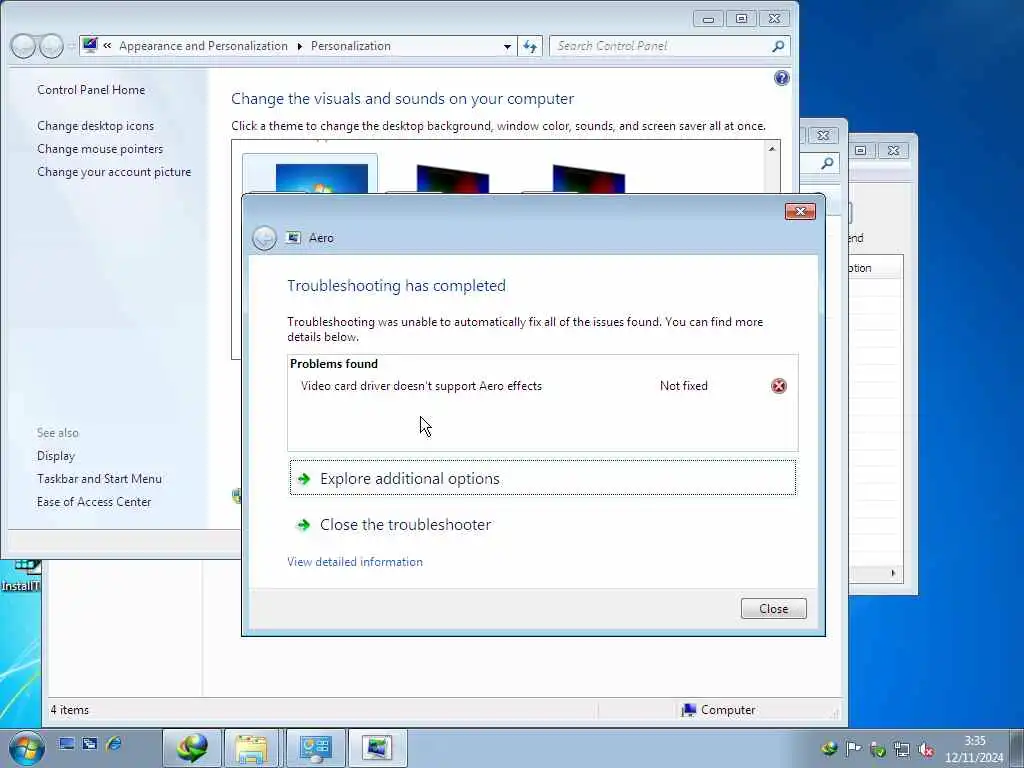The image size is (1024, 768).
Task: Open Taskbar and Start Menu link
Action: click(x=99, y=479)
